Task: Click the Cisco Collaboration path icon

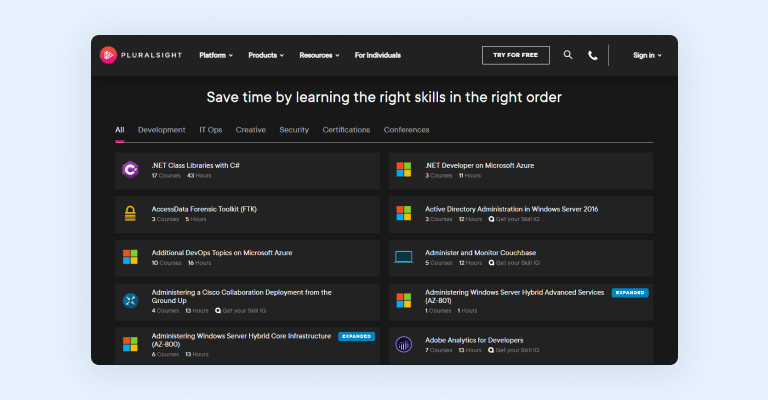Action: pos(130,301)
